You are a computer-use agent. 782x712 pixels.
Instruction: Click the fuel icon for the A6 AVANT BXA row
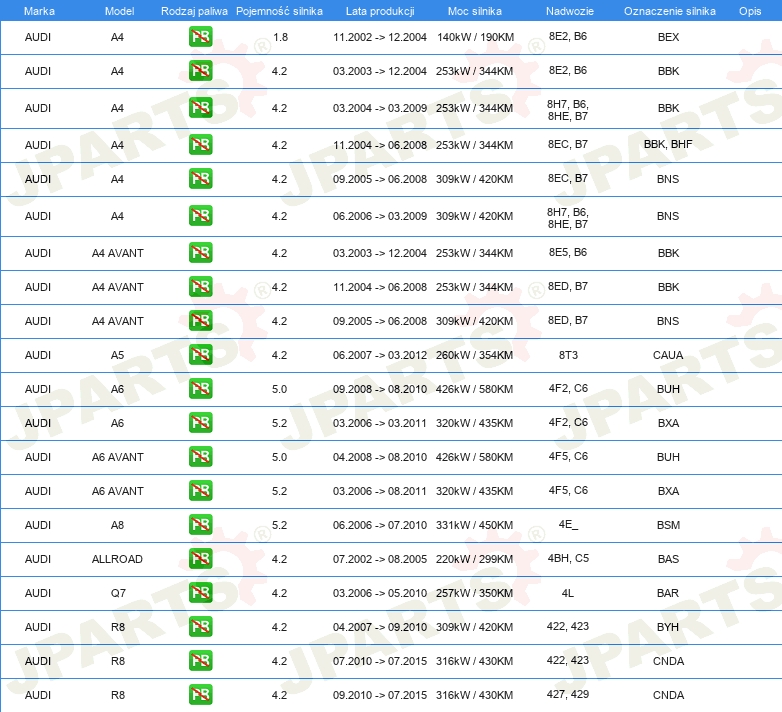point(200,491)
